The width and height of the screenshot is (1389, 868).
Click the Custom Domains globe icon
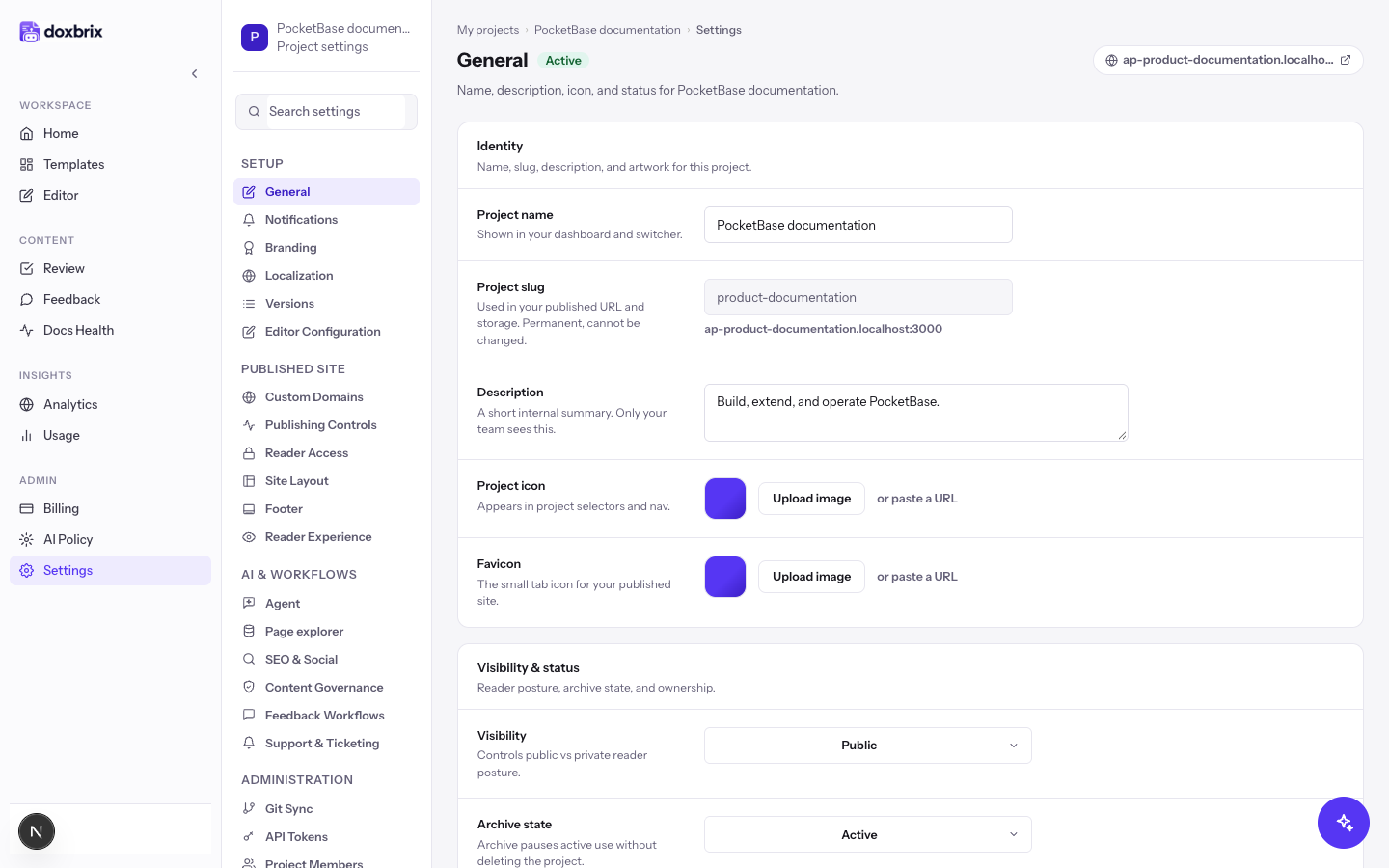coord(249,397)
